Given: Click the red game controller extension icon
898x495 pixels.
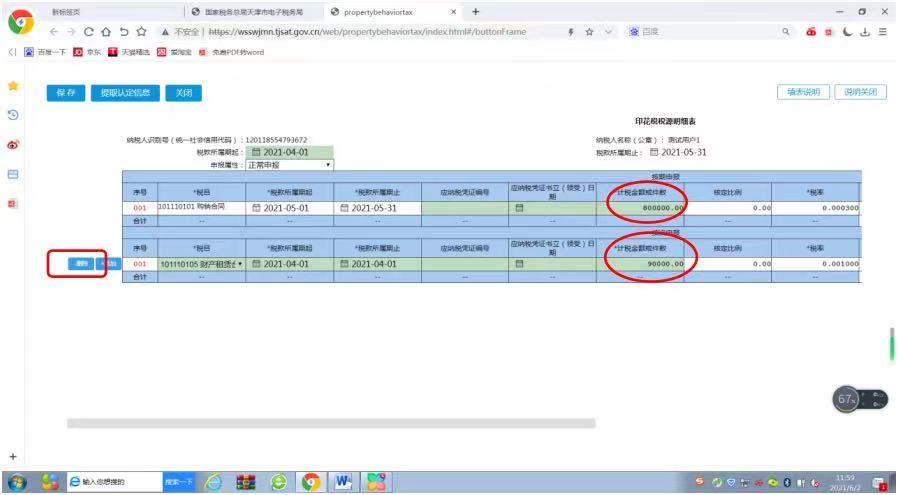Looking at the screenshot, I should point(811,32).
